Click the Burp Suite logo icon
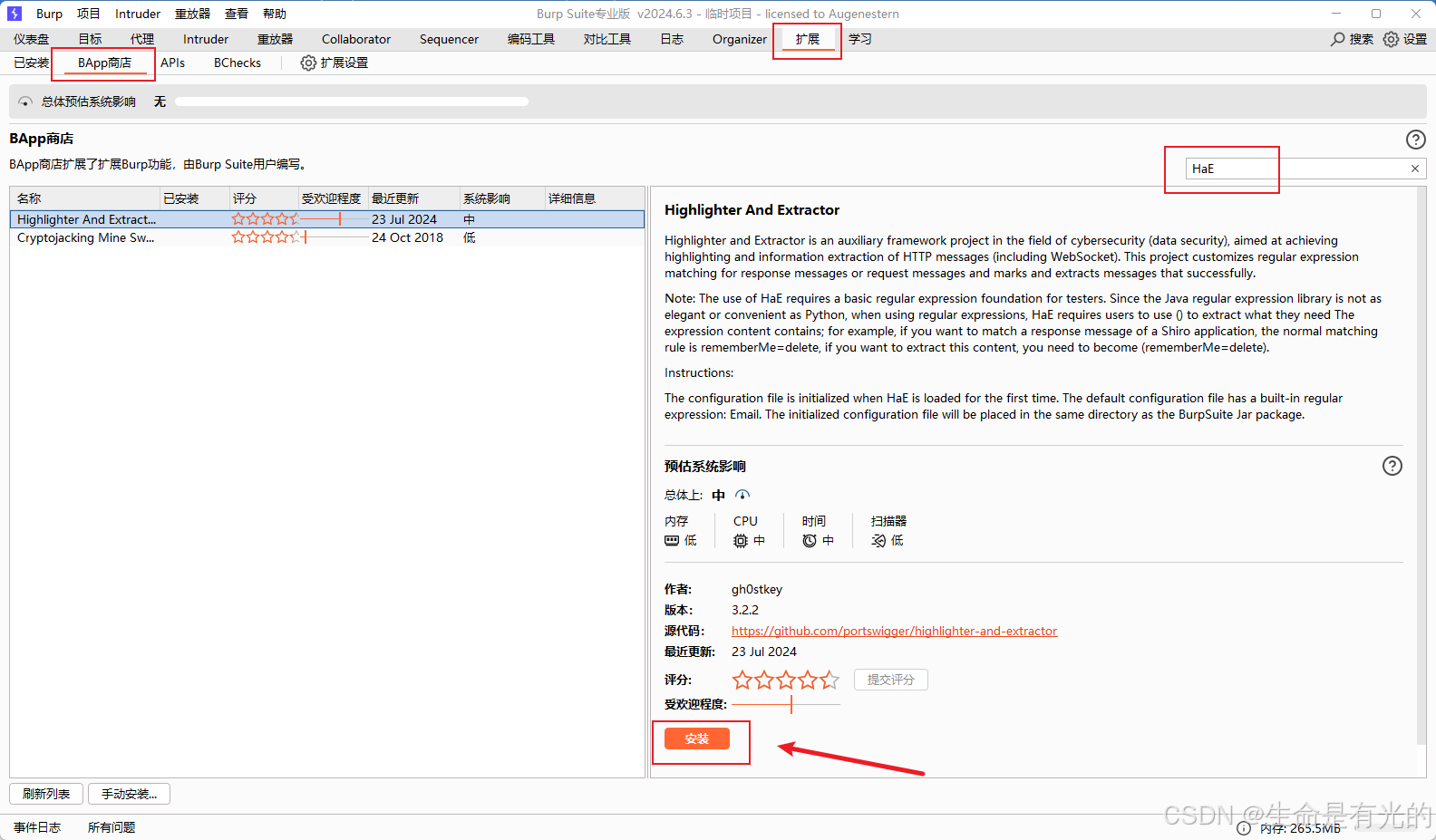Image resolution: width=1436 pixels, height=840 pixels. pyautogui.click(x=15, y=14)
